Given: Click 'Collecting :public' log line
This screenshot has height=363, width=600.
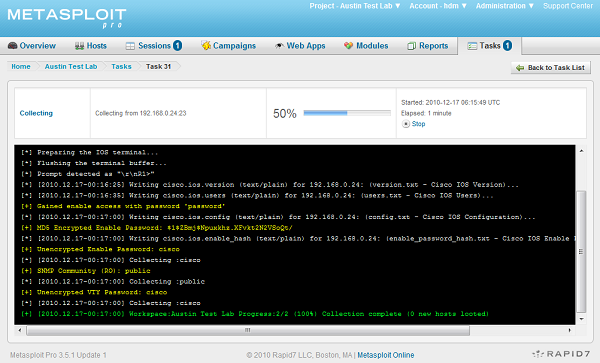Looking at the screenshot, I should (x=113, y=282).
